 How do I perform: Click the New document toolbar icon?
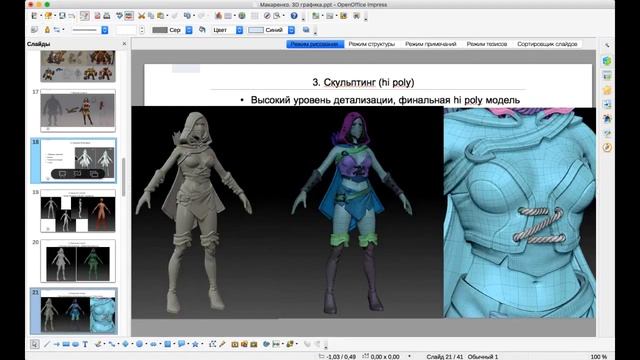click(x=34, y=16)
